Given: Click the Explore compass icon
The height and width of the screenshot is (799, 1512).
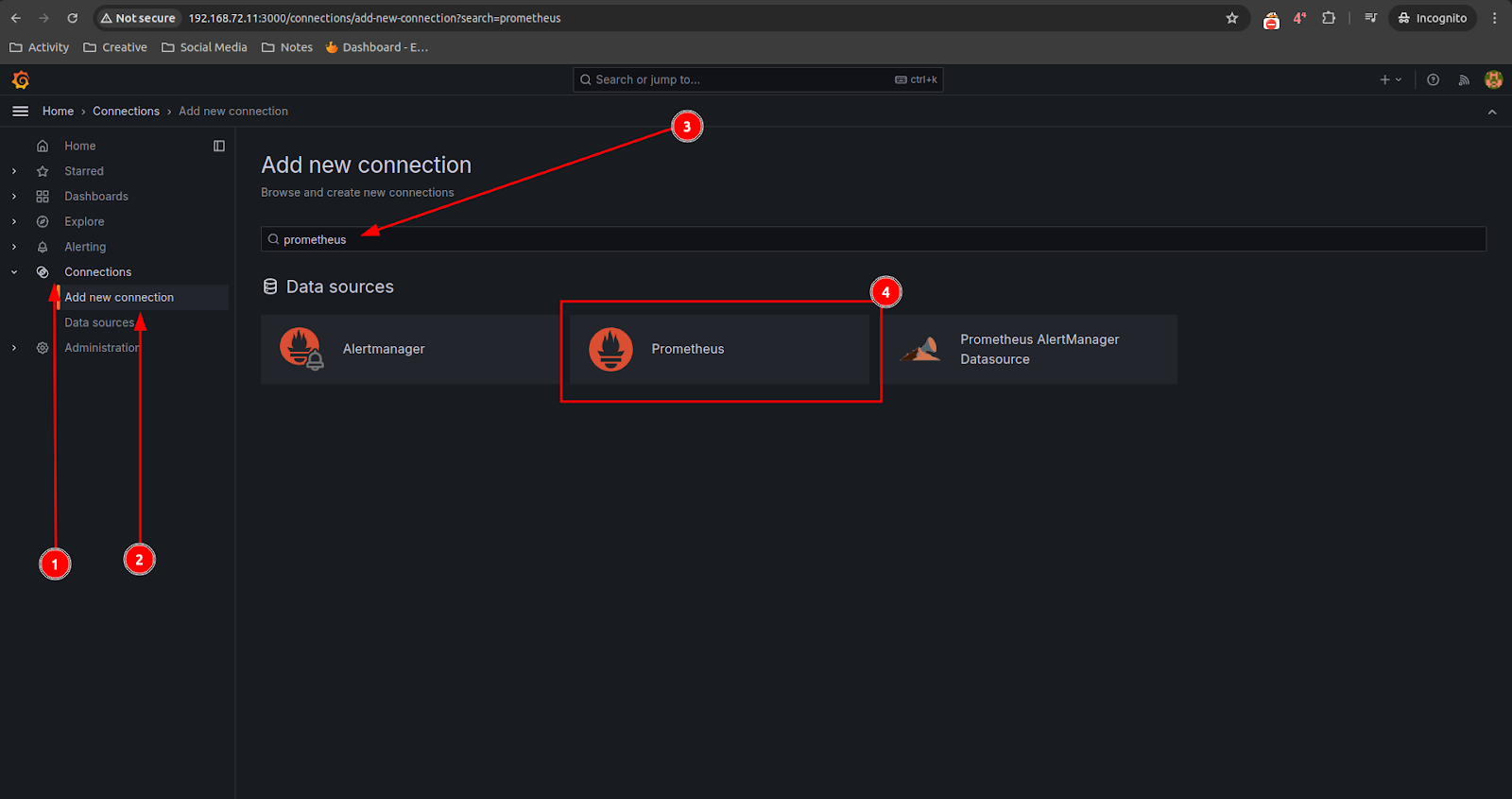Looking at the screenshot, I should [43, 222].
